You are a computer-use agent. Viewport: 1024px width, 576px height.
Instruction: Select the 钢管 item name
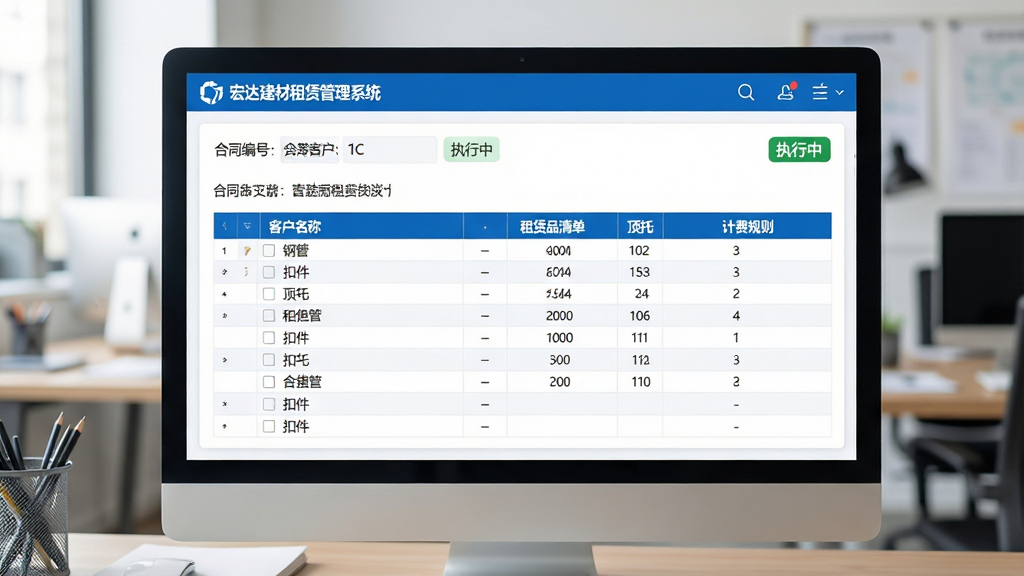click(296, 251)
